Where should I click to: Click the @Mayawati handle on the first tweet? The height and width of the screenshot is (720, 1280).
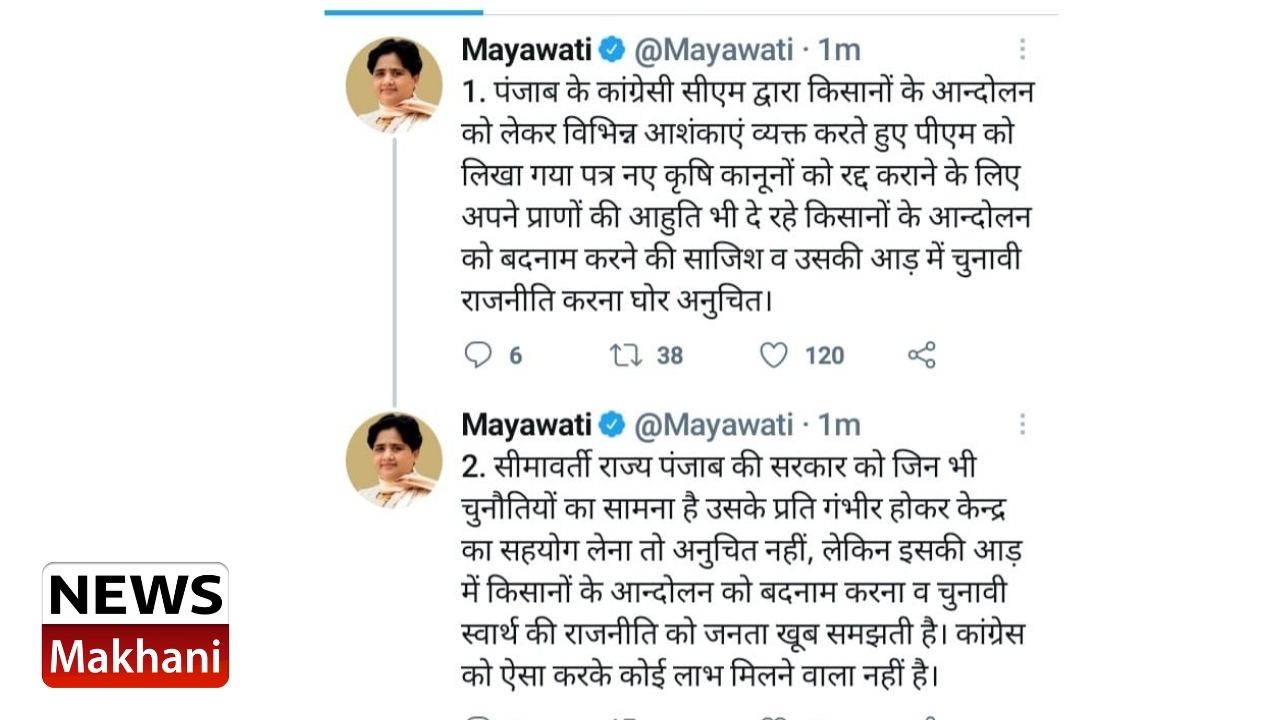pos(714,49)
